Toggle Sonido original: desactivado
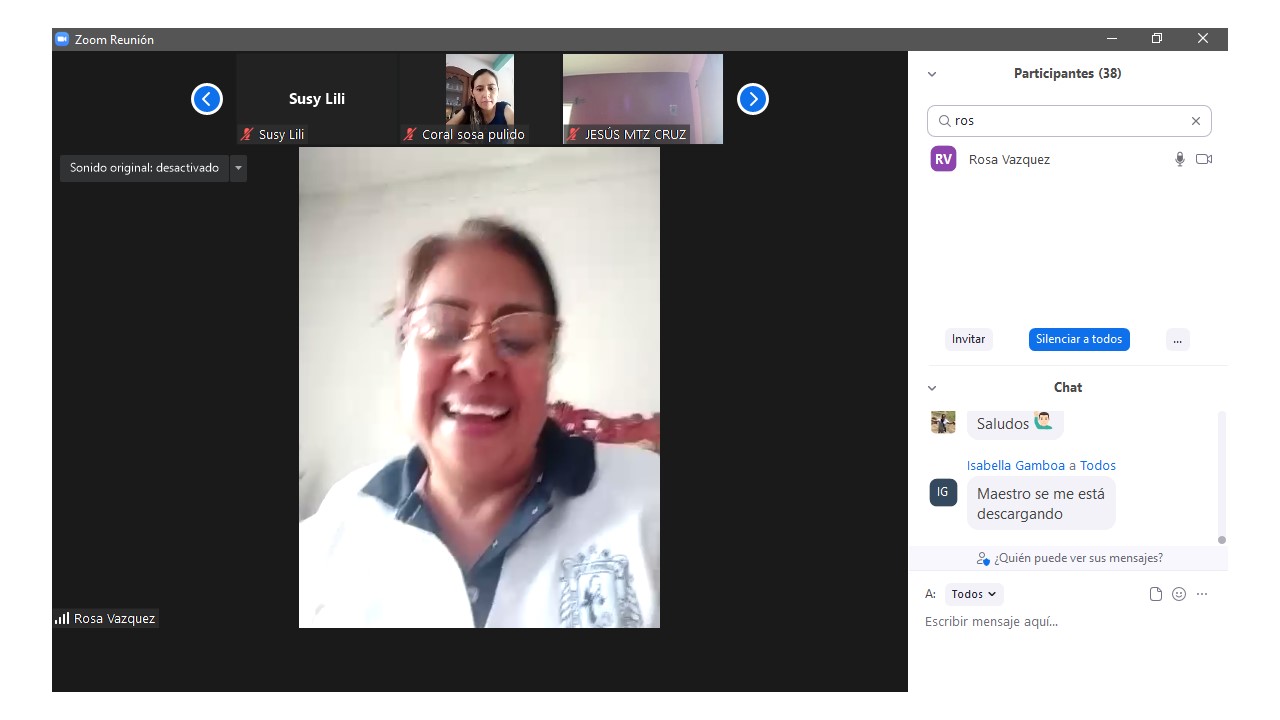 pyautogui.click(x=144, y=168)
